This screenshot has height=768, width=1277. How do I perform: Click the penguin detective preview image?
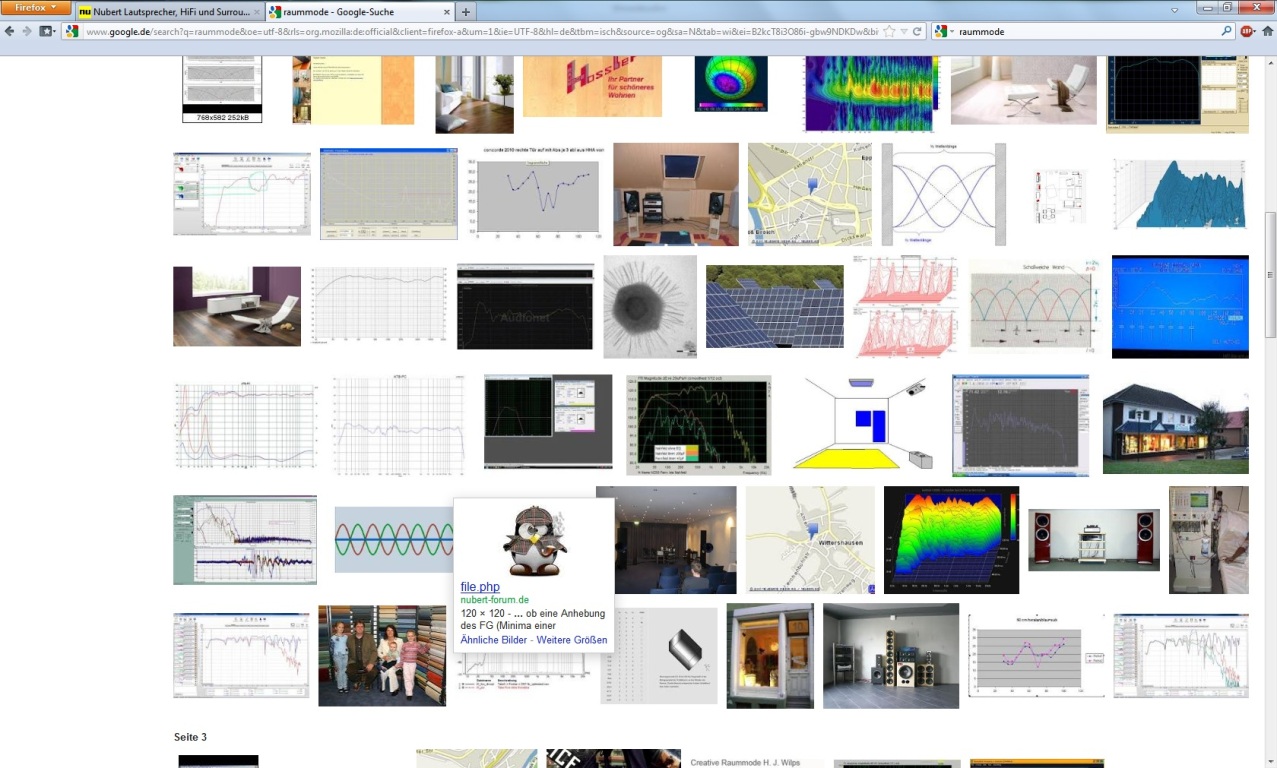pos(533,540)
